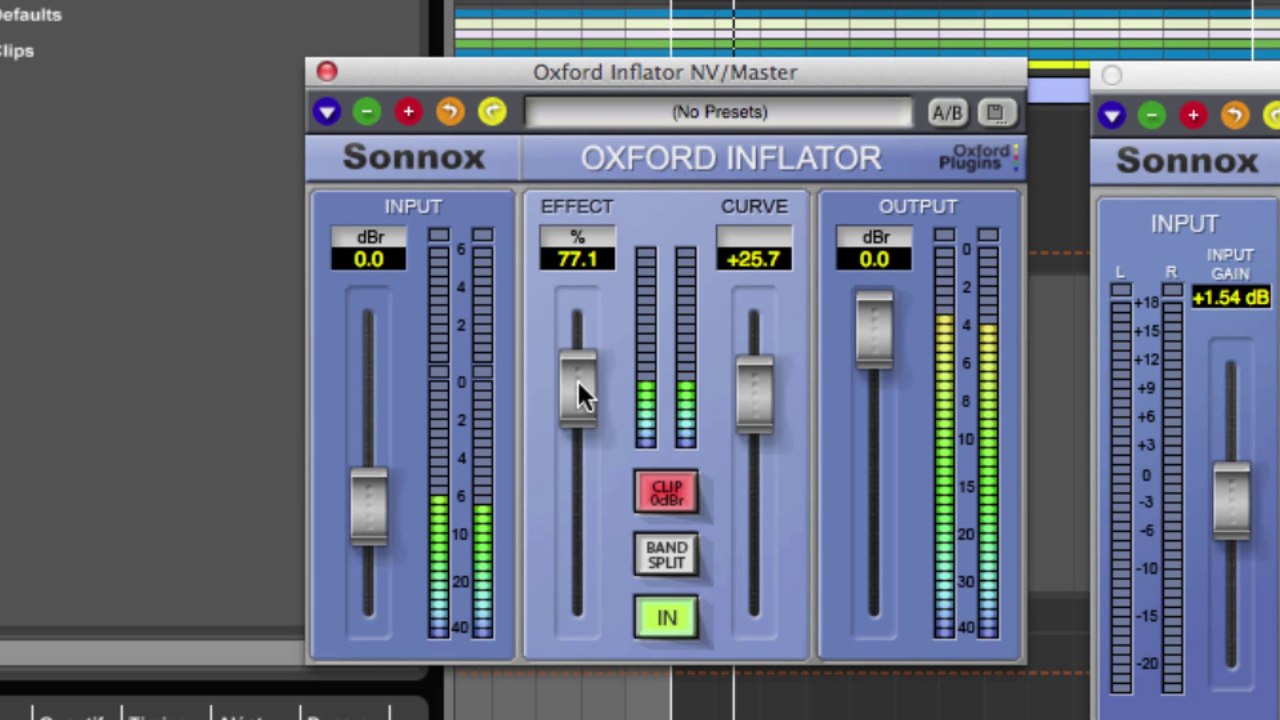The image size is (1280, 720).
Task: Click the Inflator window title bar text
Action: (x=665, y=72)
